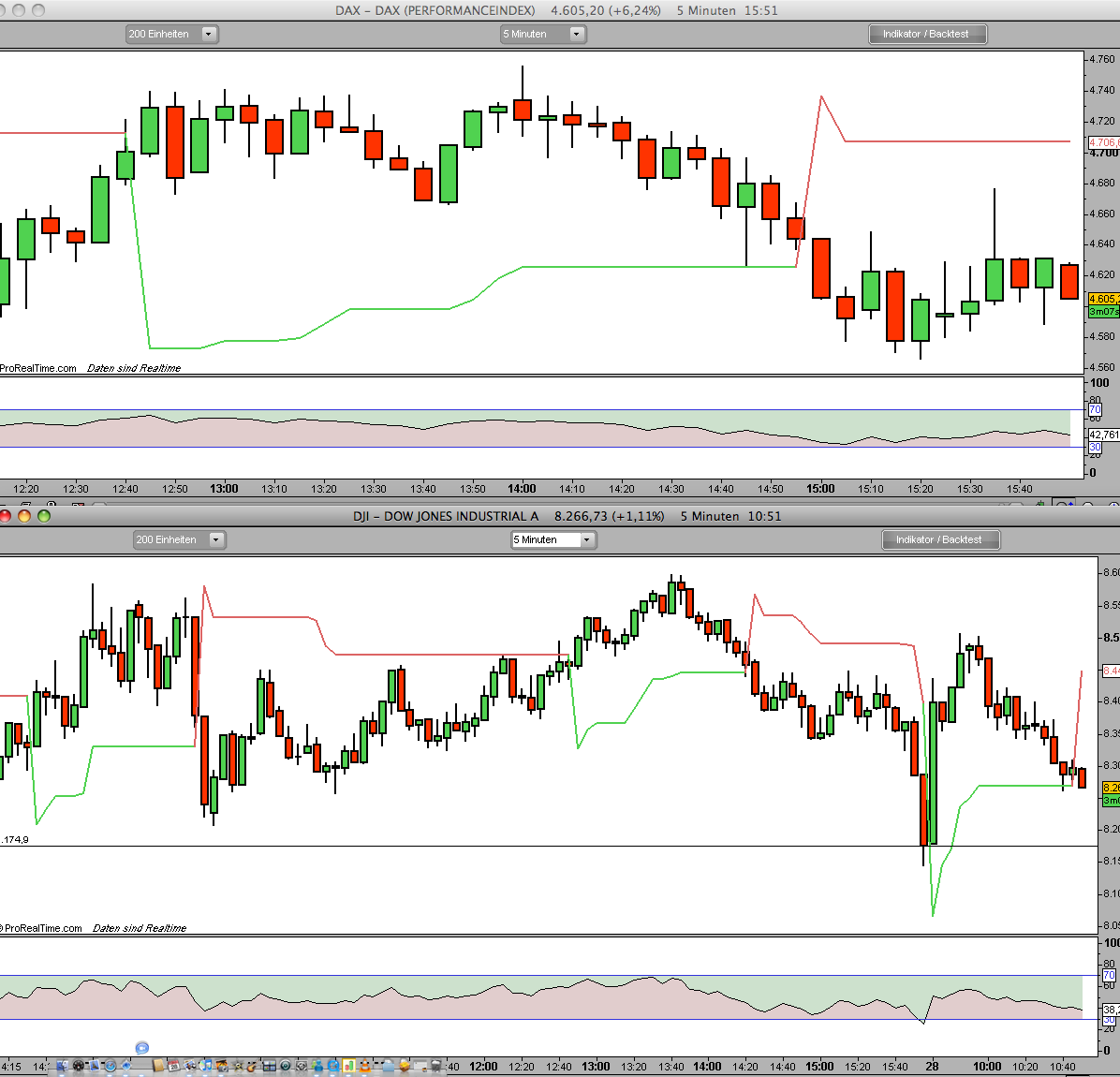The height and width of the screenshot is (1077, 1120).
Task: Click 'Daten sind Realtime' text in DJI chart
Action: point(140,928)
